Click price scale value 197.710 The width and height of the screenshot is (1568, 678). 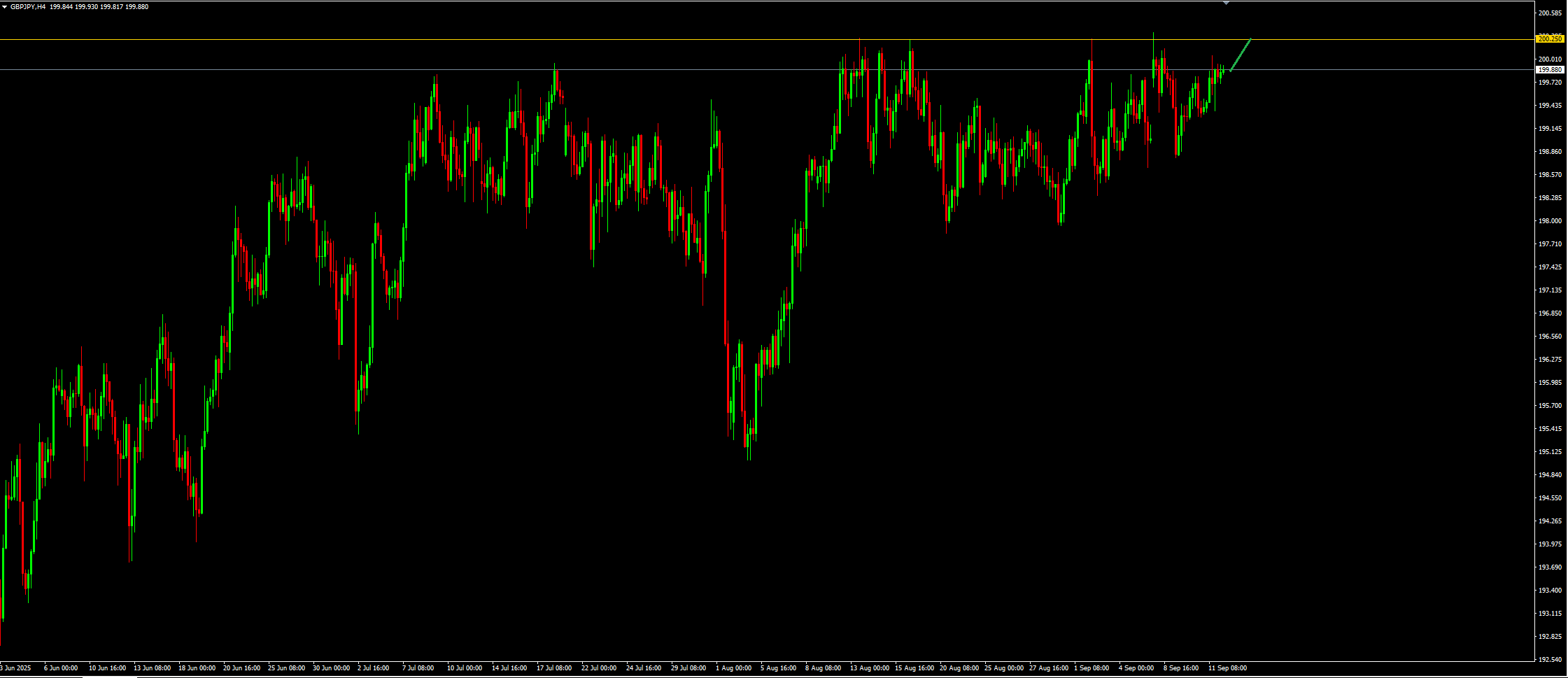[1550, 244]
